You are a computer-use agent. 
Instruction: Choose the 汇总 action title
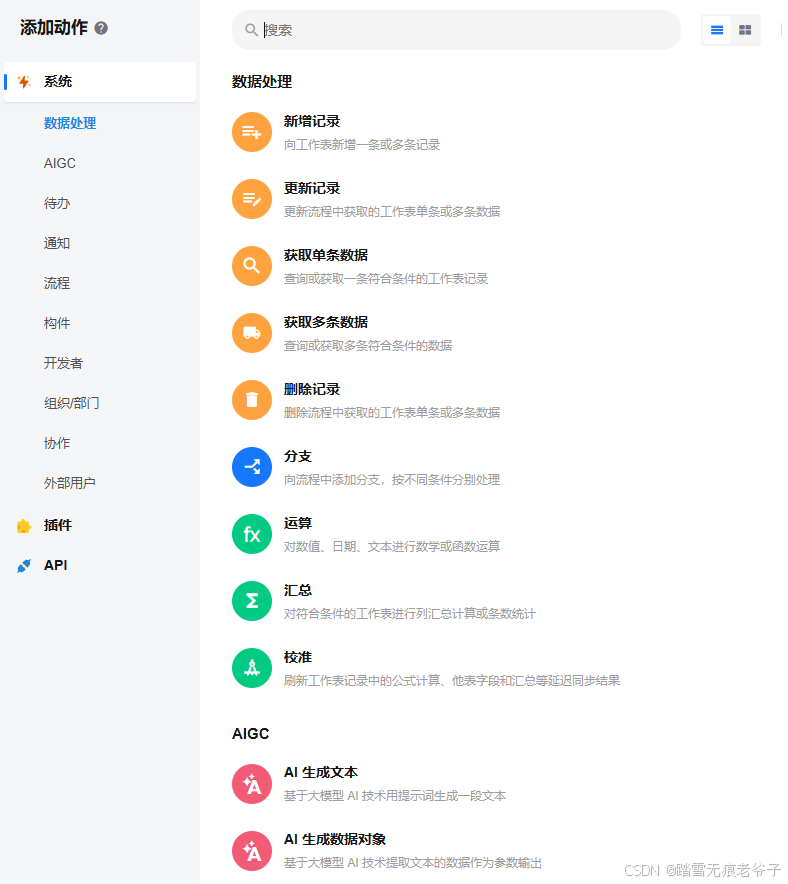(x=298, y=590)
